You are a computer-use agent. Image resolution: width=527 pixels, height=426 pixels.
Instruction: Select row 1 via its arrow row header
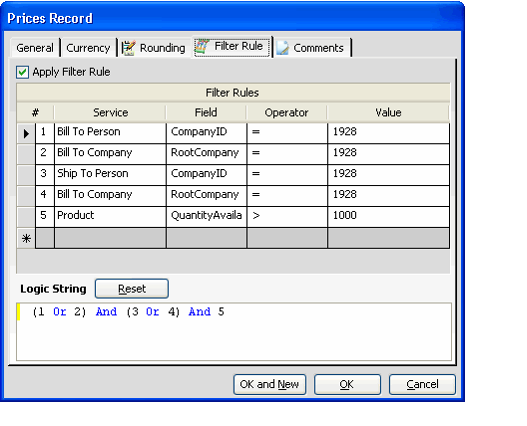[x=26, y=133]
